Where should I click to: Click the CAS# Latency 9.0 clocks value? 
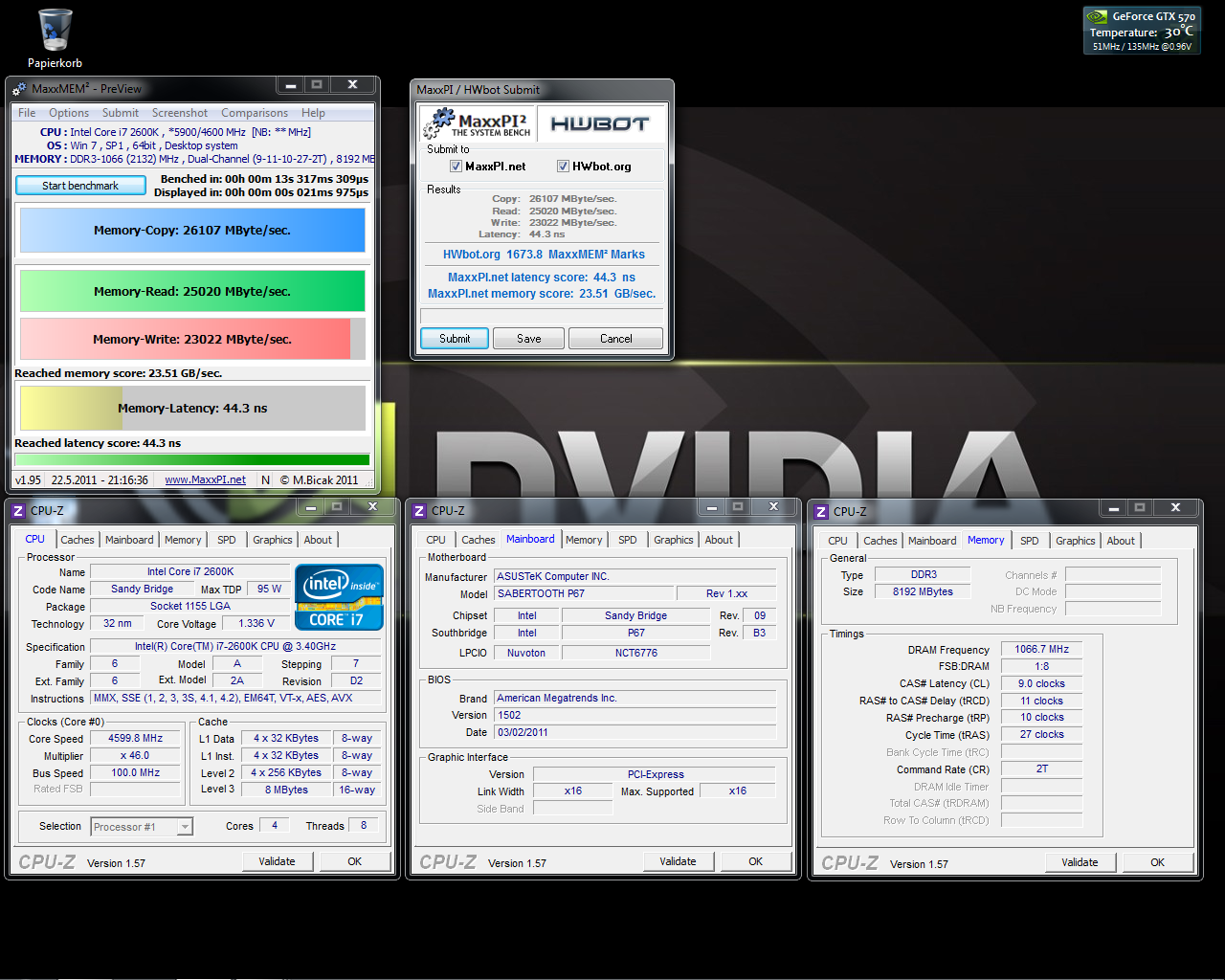(1041, 684)
